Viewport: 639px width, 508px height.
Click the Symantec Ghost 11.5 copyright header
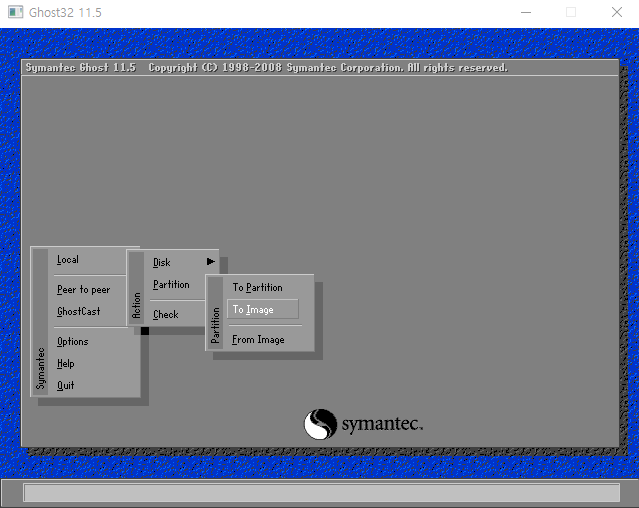point(267,68)
